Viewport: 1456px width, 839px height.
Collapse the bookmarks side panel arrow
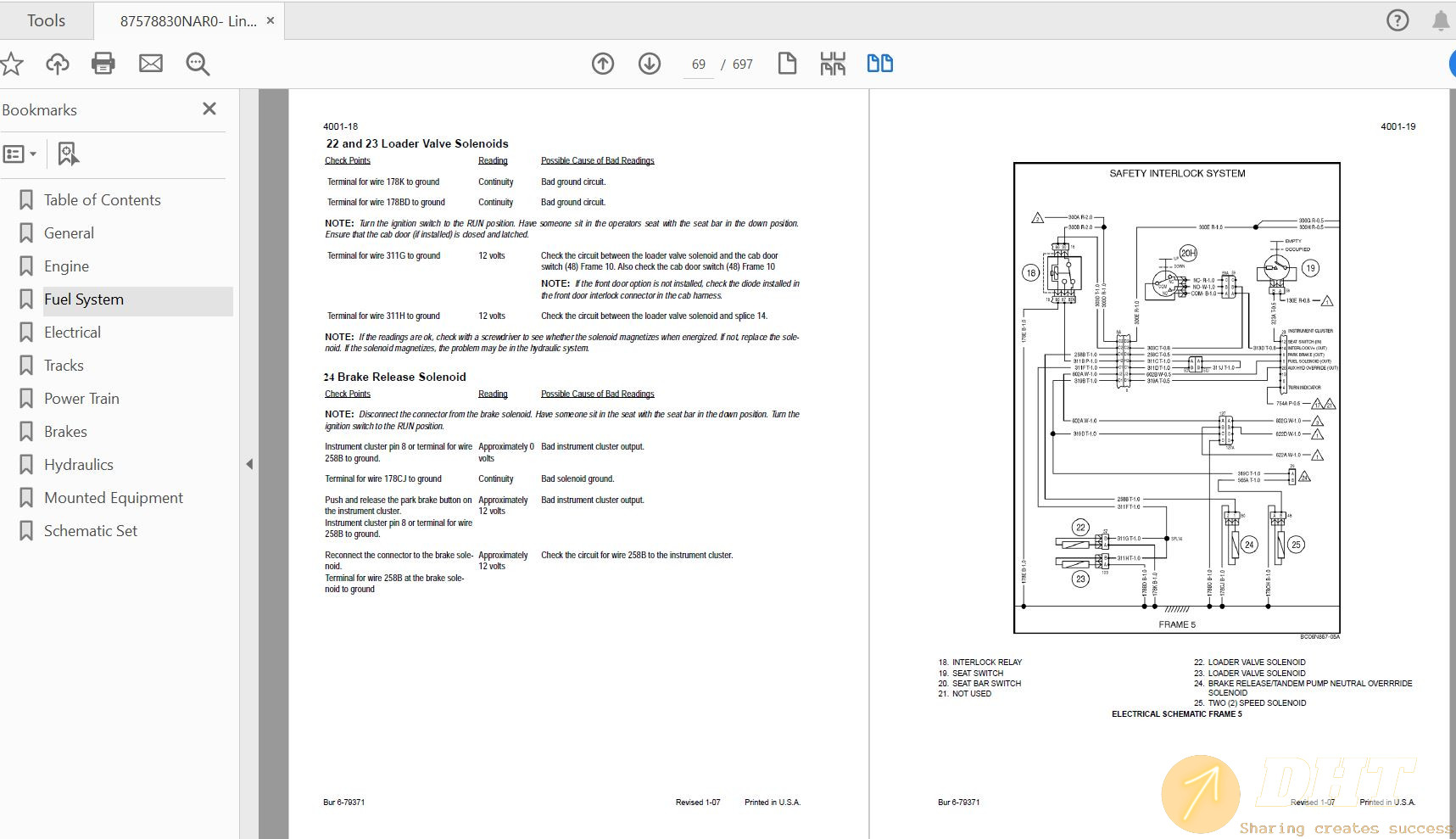[x=249, y=464]
